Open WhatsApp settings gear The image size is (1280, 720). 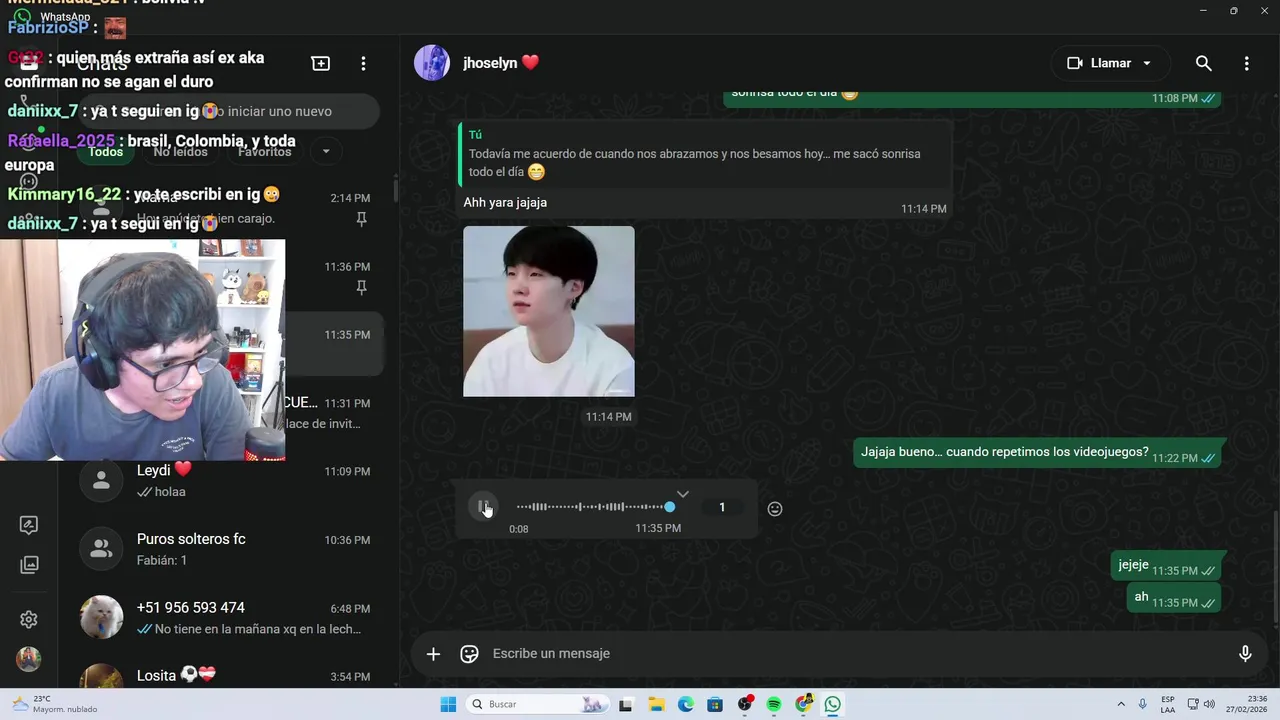click(29, 620)
